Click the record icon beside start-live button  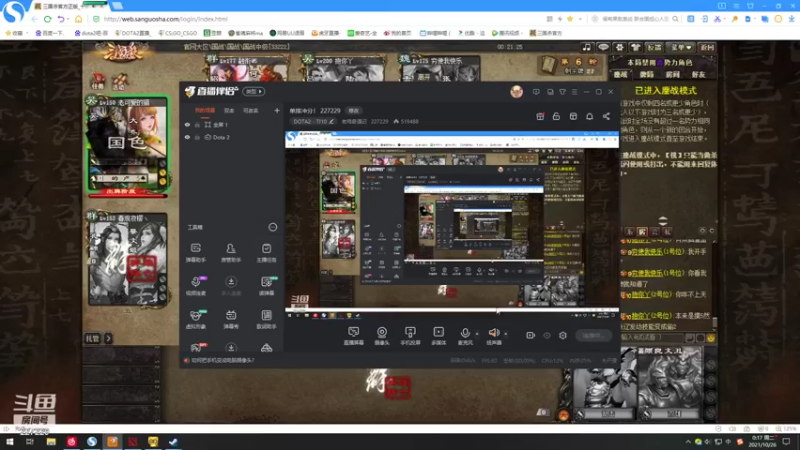(531, 335)
